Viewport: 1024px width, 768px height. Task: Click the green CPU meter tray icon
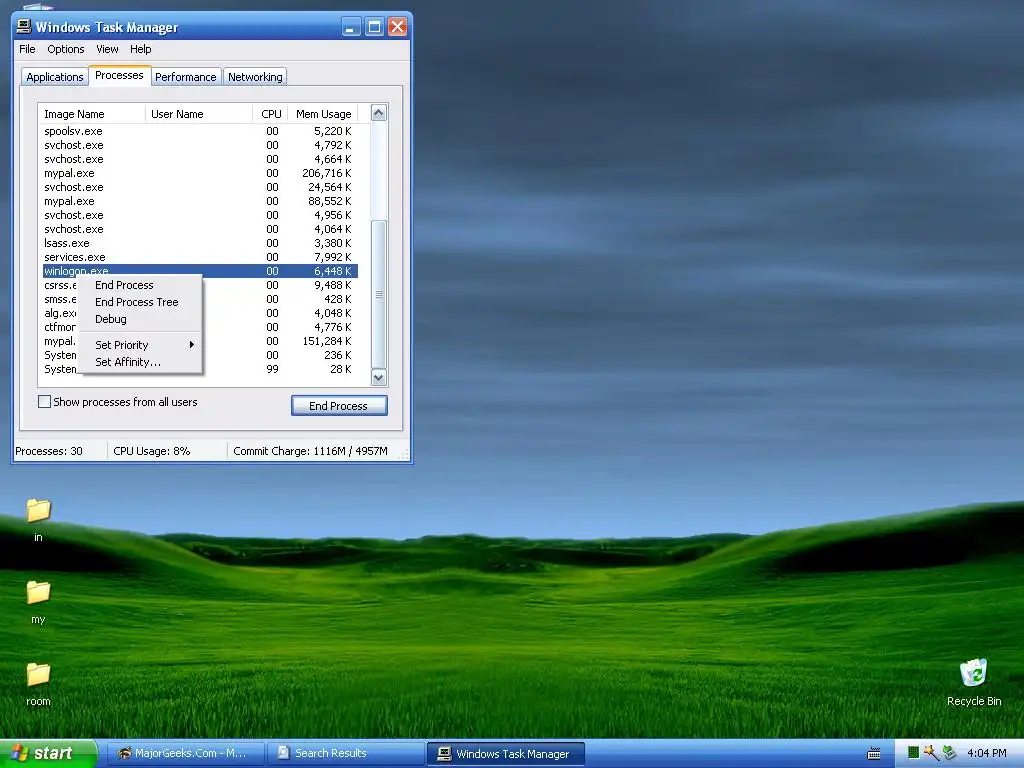tap(914, 753)
